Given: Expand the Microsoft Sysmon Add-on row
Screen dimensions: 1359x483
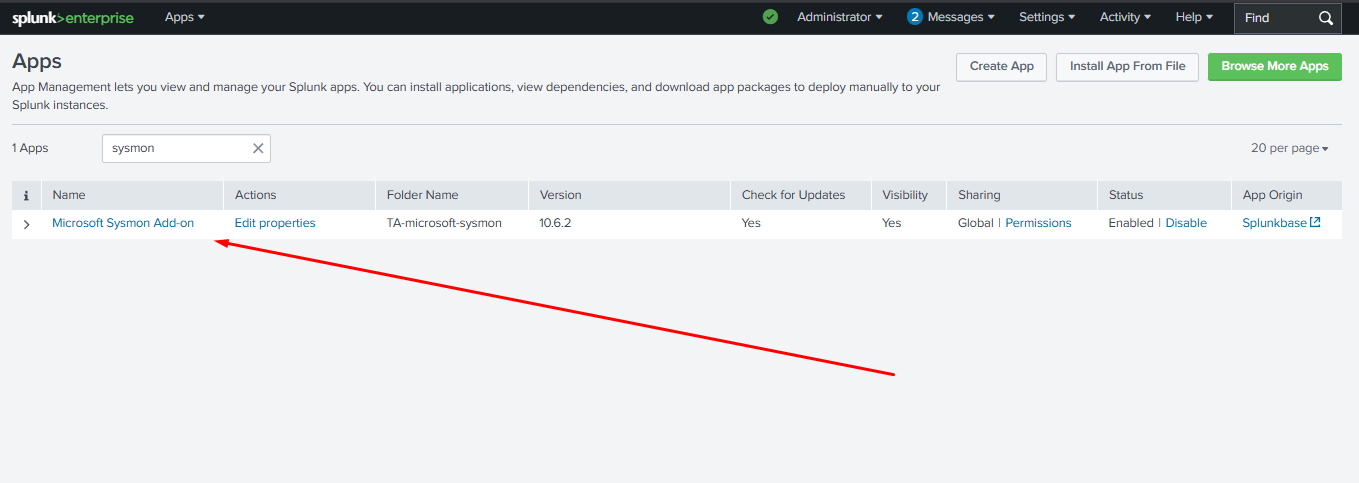Looking at the screenshot, I should click(x=27, y=224).
